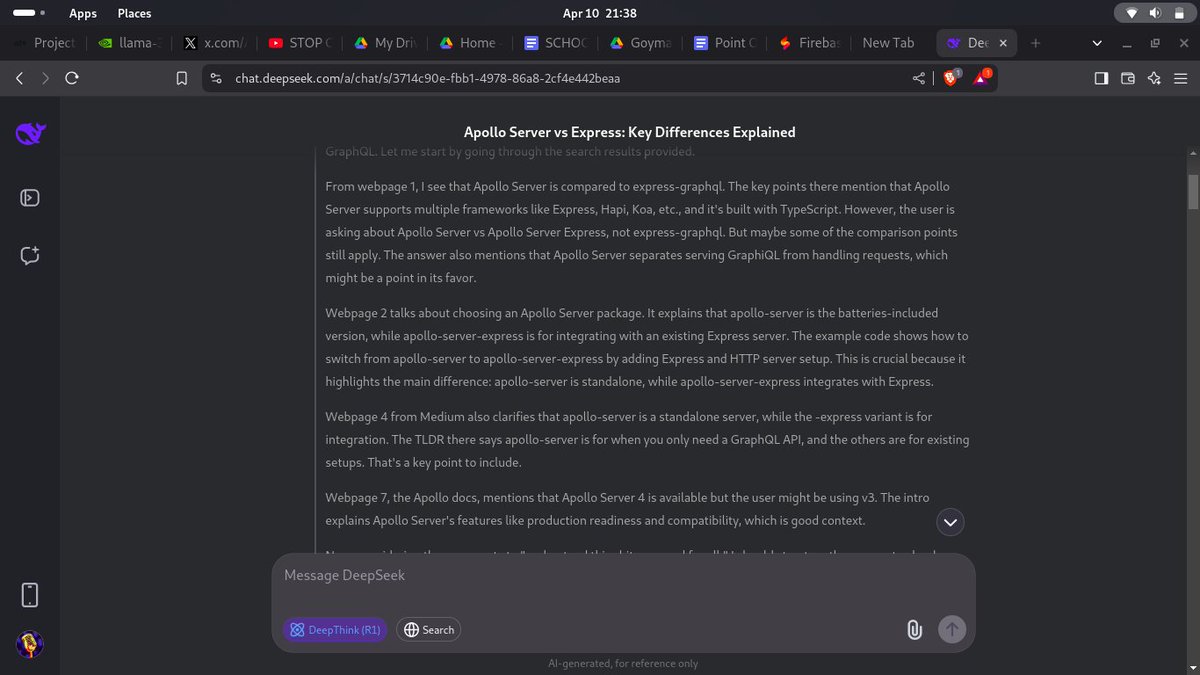
Task: Click the DeepSeek whale logo
Action: [x=30, y=135]
